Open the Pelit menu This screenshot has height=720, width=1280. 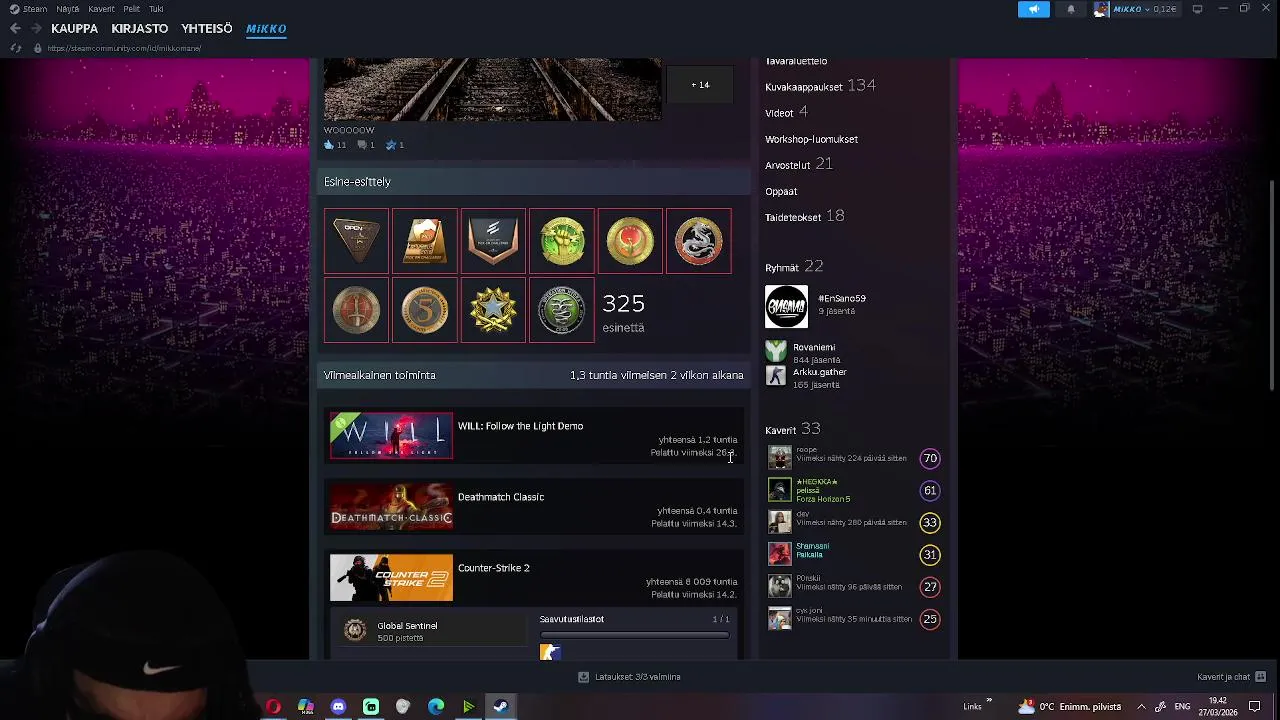(x=132, y=9)
